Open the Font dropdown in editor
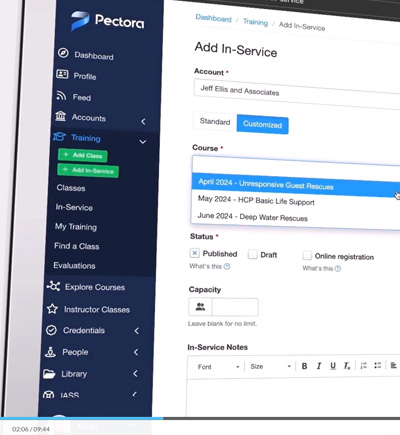This screenshot has height=435, width=400. pyautogui.click(x=218, y=367)
